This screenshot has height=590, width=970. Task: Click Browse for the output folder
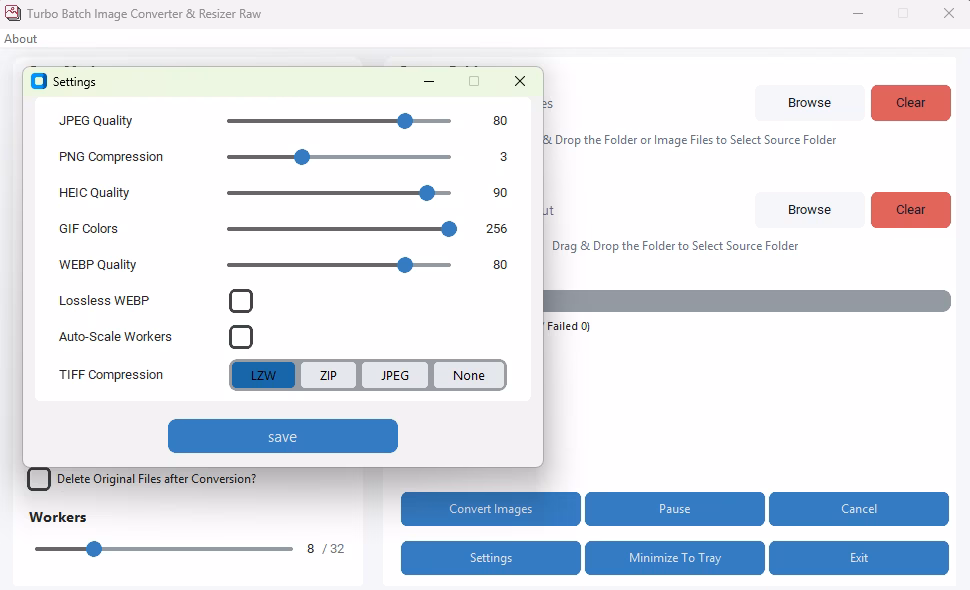coord(809,210)
